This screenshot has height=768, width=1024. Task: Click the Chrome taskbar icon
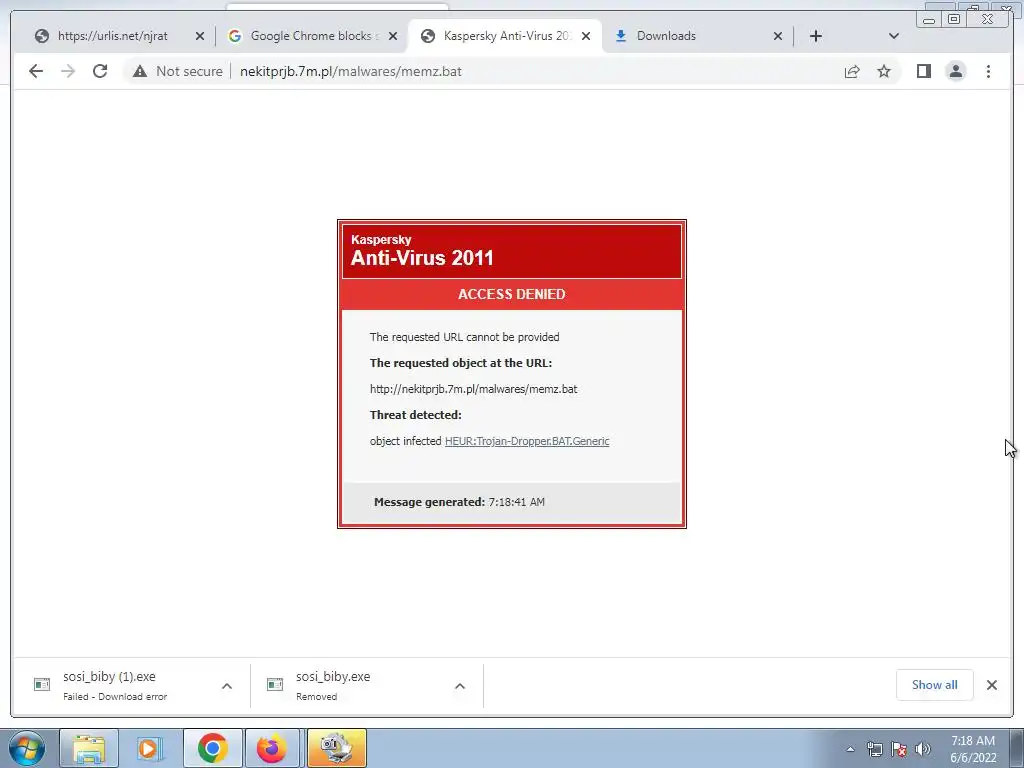click(x=213, y=748)
